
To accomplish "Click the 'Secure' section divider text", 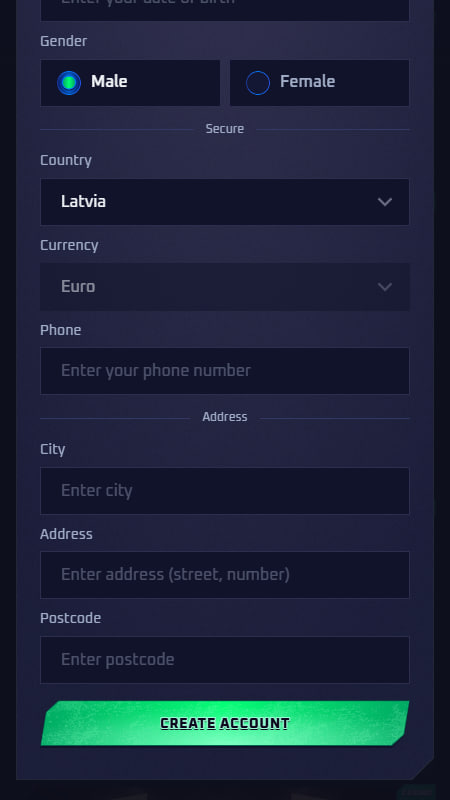I will (225, 129).
